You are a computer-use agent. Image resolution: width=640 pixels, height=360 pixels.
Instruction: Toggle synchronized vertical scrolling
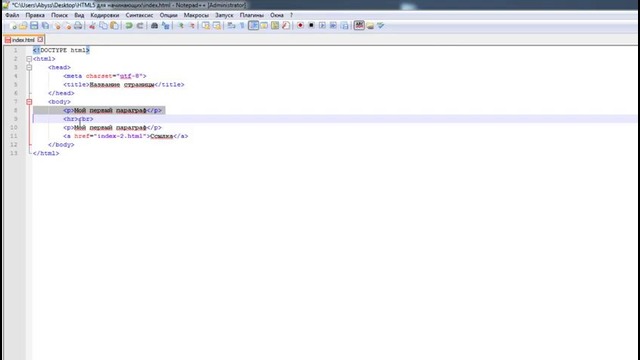(x=206, y=26)
